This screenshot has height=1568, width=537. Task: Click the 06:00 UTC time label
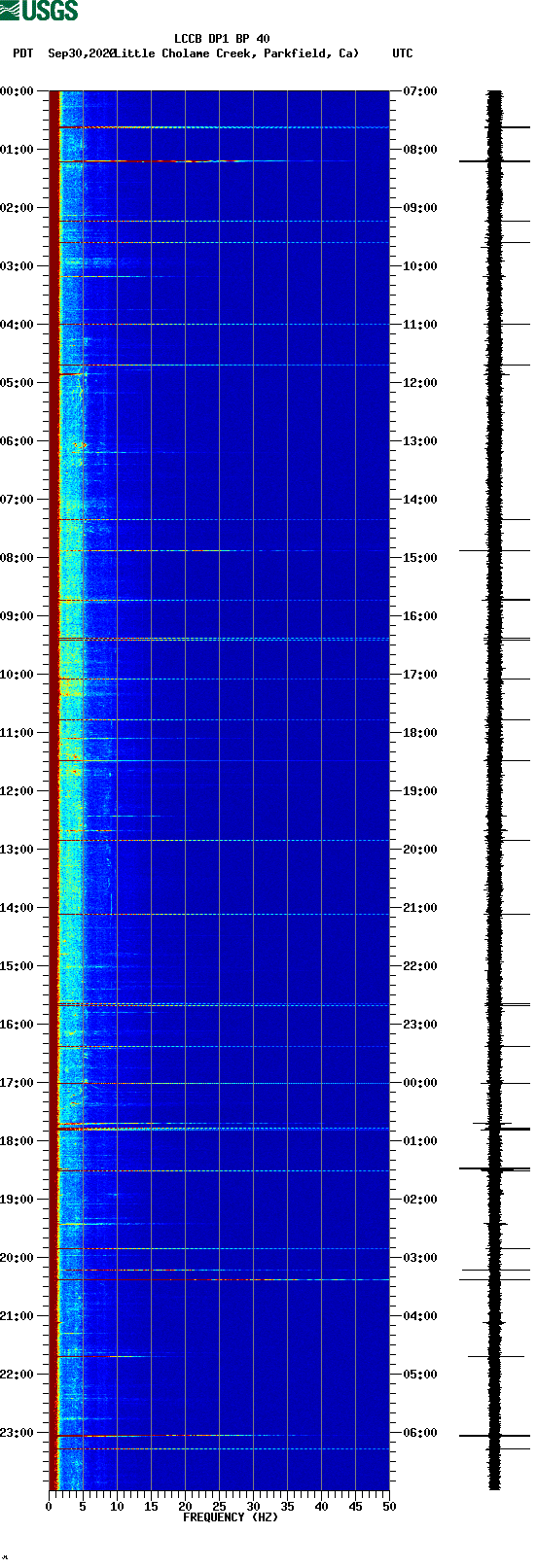pyautogui.click(x=420, y=1433)
